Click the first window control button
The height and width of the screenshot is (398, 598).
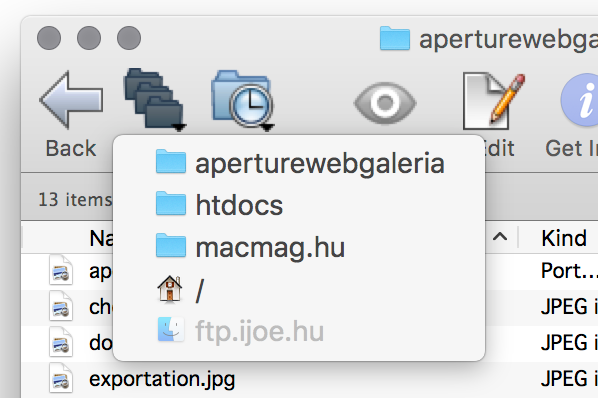click(49, 38)
